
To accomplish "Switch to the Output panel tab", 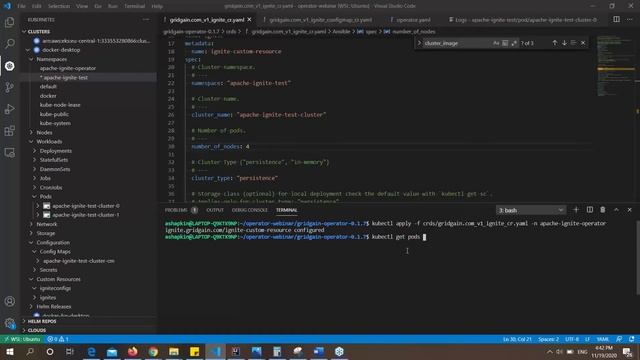I will [215, 210].
